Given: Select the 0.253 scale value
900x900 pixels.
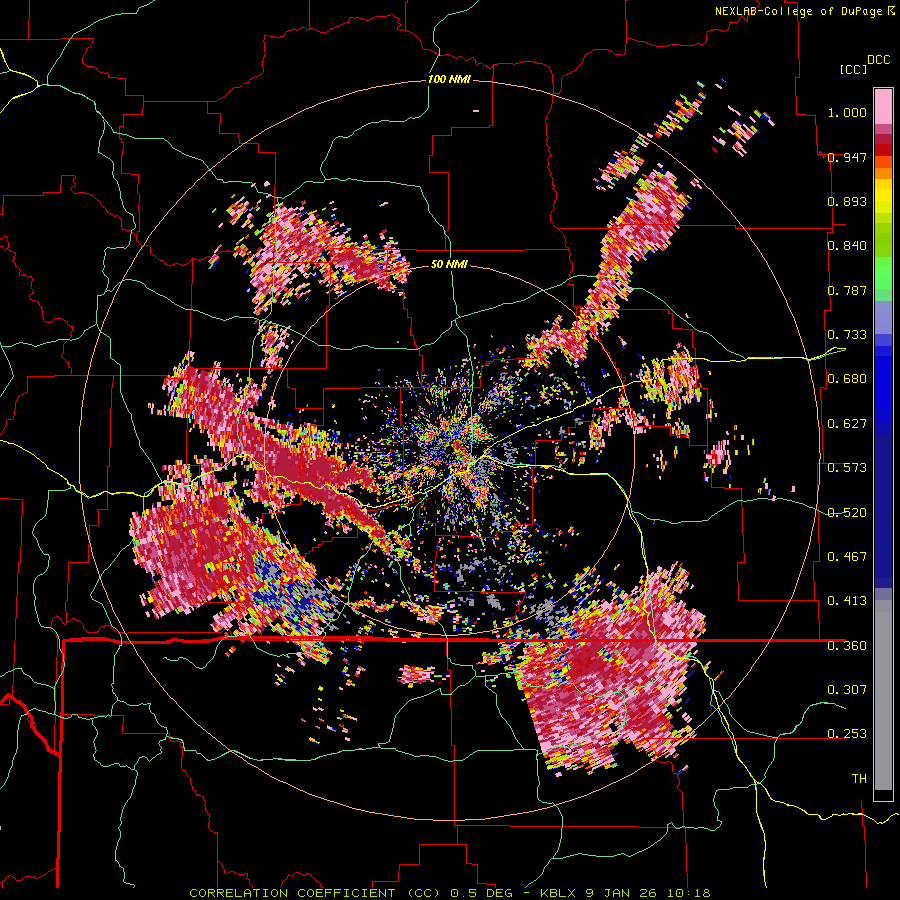Looking at the screenshot, I should 847,734.
